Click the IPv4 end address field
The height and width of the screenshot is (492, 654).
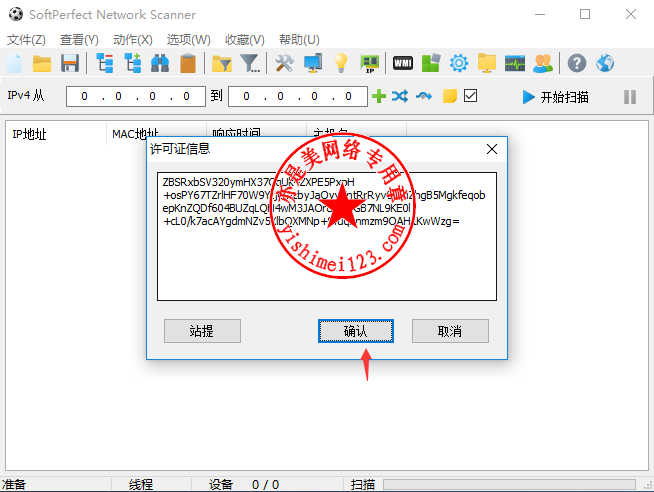tap(298, 96)
